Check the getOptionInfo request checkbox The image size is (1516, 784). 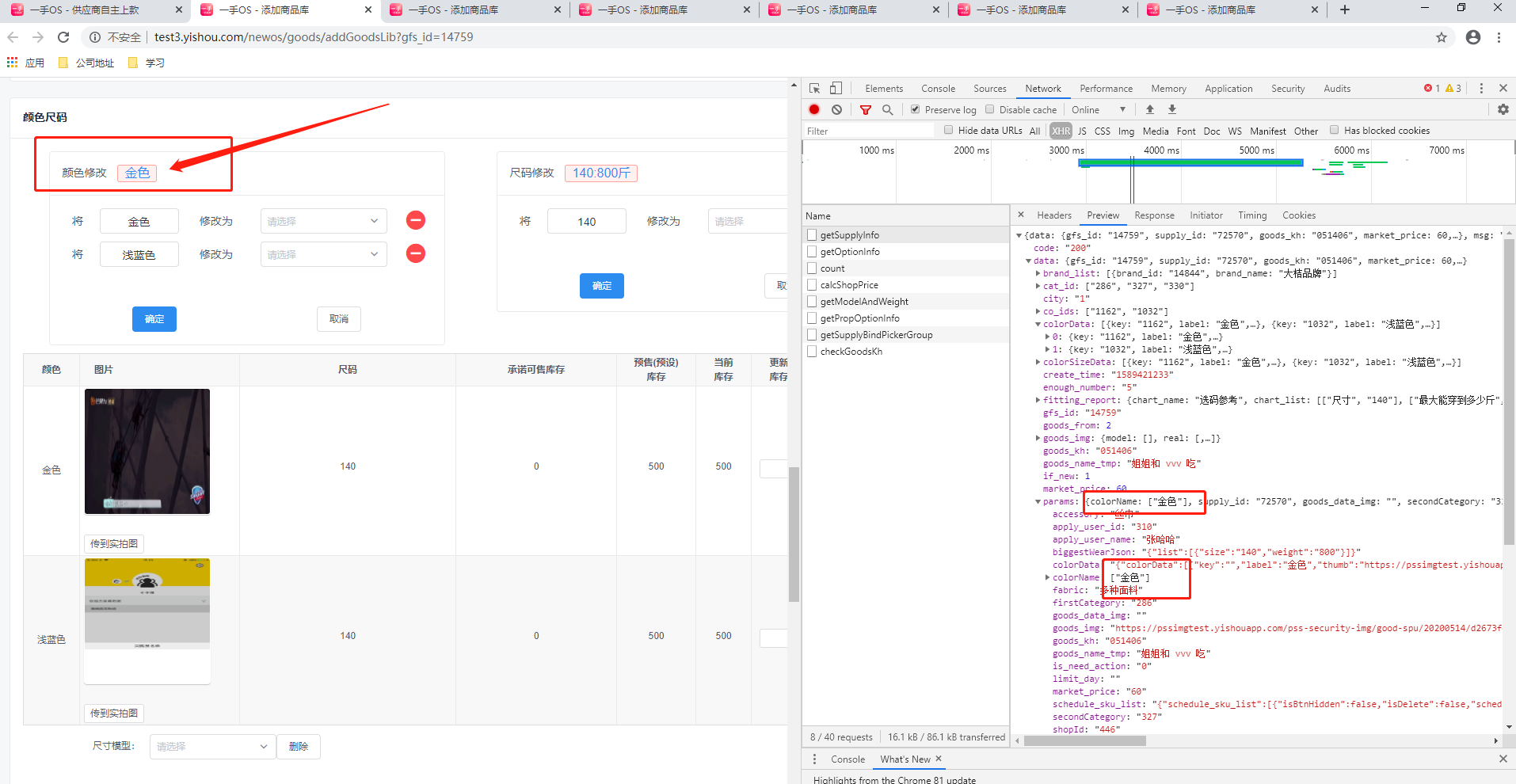coord(812,251)
